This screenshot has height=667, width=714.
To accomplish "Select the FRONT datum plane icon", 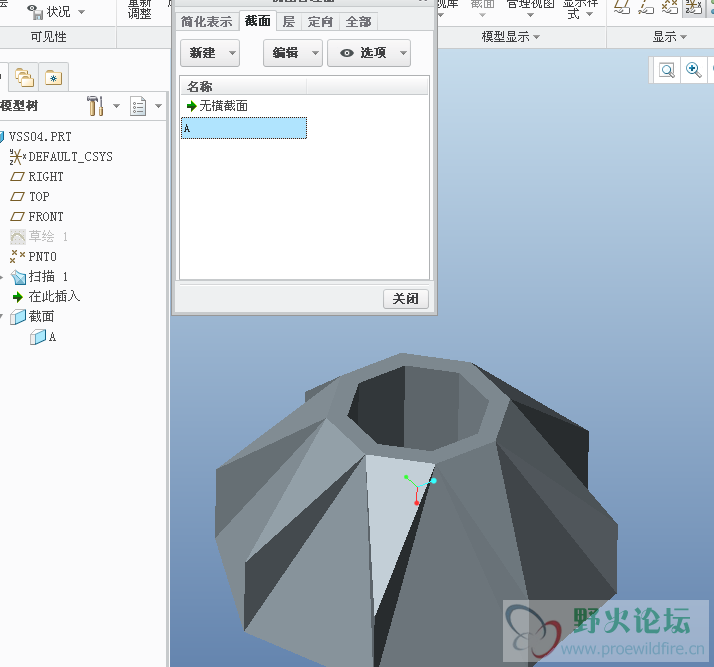I will [17, 217].
